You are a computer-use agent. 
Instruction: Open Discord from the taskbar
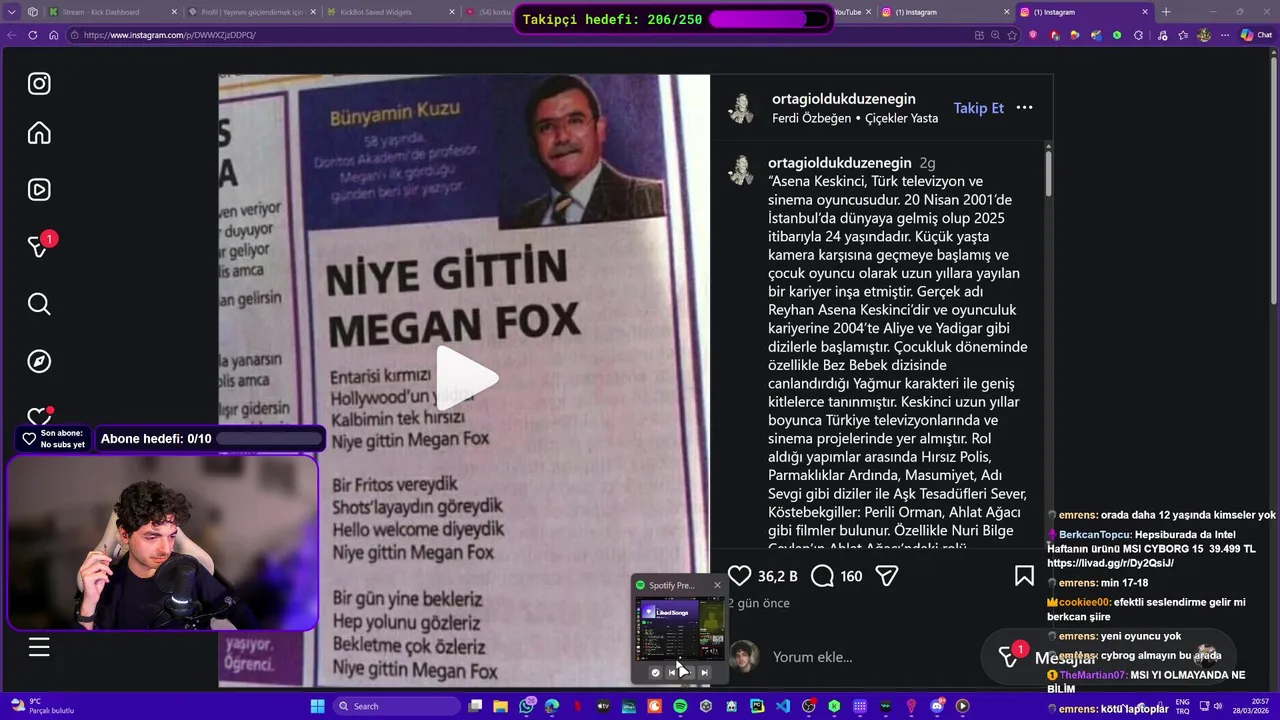[937, 706]
